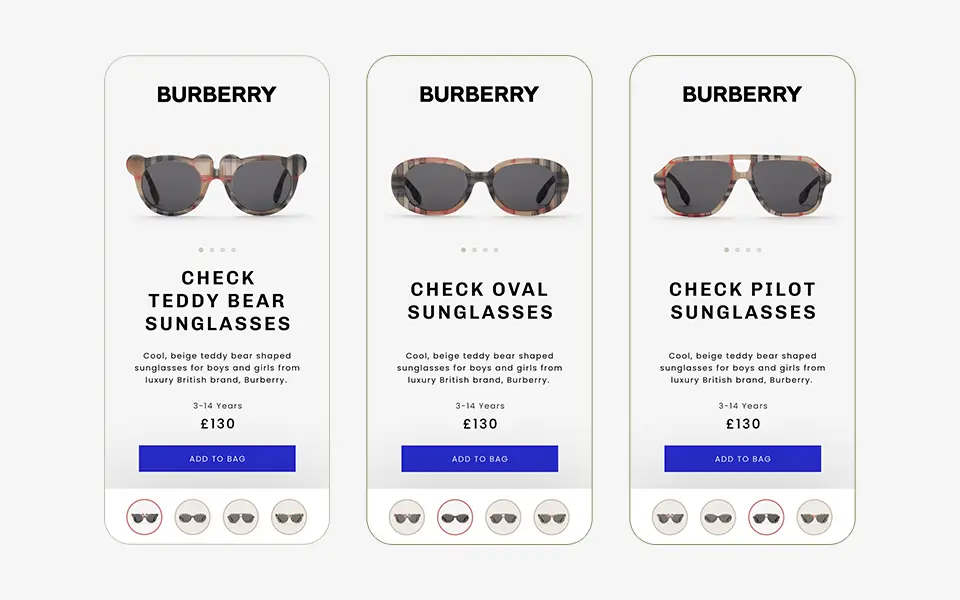Open the Burberry logo on the Teddy Bear screen
Screen dimensions: 960x600
[216, 95]
